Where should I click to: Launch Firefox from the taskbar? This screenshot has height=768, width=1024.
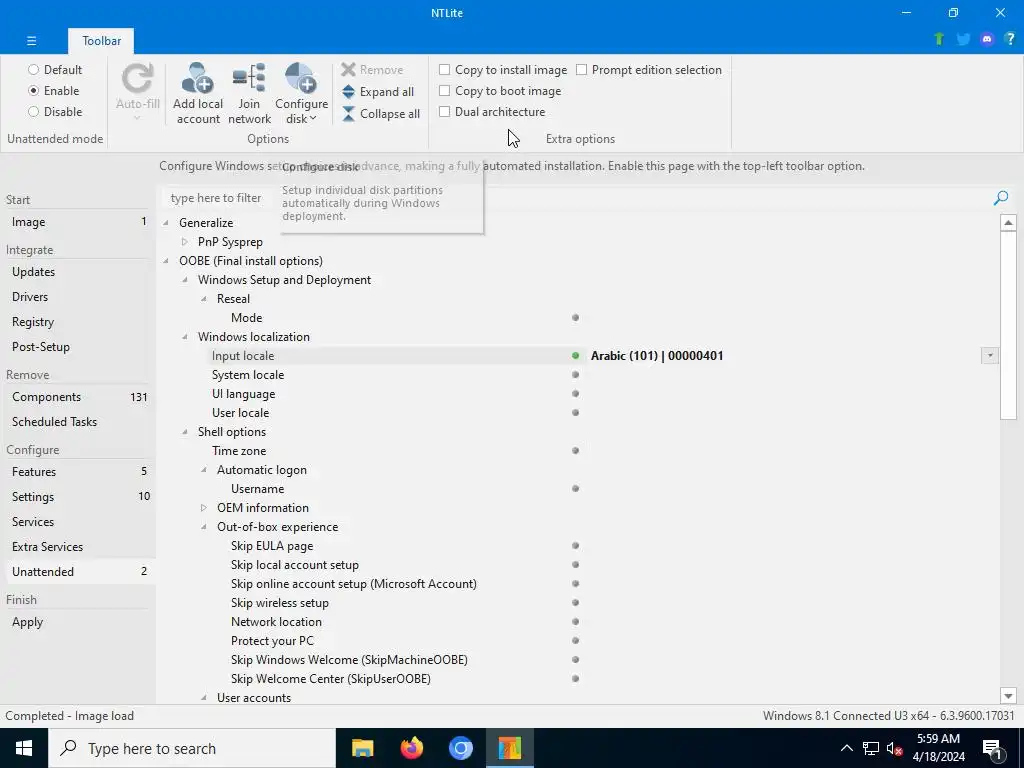411,748
